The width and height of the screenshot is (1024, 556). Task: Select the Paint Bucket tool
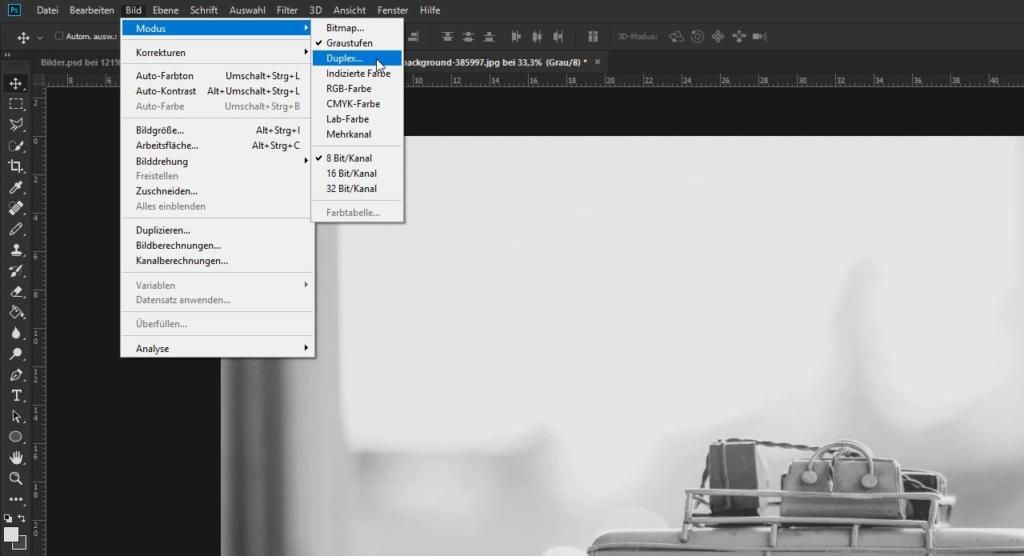click(x=16, y=312)
